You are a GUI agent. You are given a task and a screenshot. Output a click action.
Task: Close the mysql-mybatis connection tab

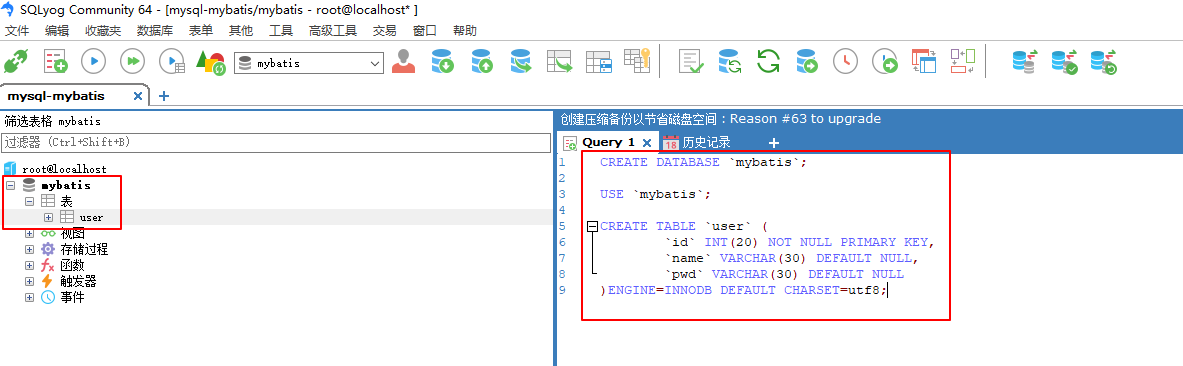(137, 96)
